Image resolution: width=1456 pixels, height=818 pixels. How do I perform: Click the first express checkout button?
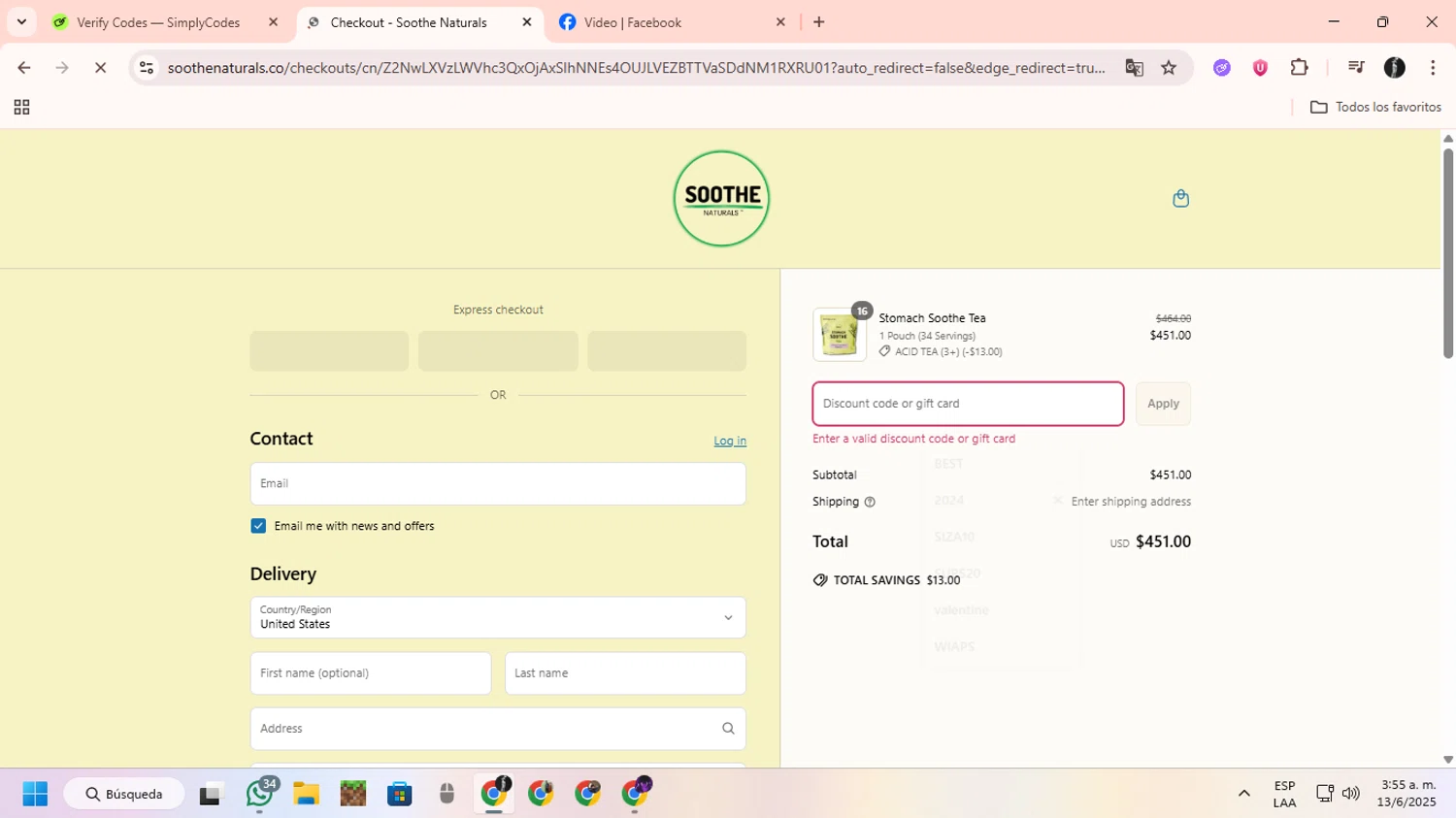[329, 351]
